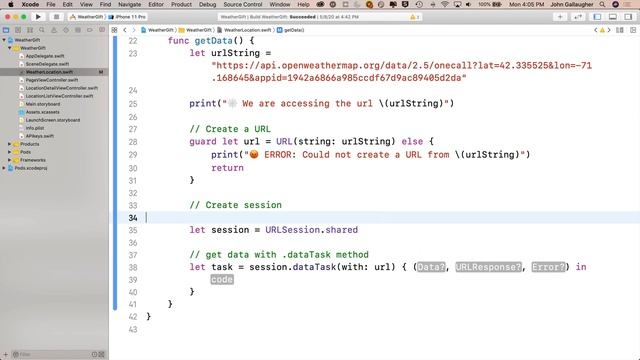
Task: Open the Test navigator tab
Action: pyautogui.click(x=66, y=30)
